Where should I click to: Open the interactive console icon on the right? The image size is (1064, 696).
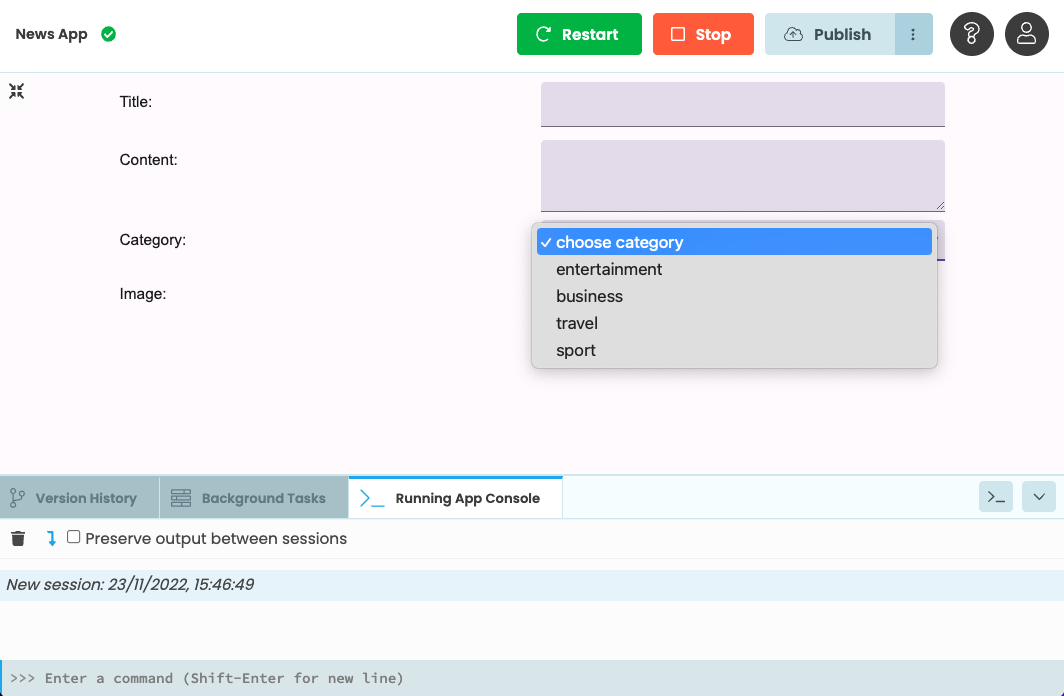tap(995, 496)
